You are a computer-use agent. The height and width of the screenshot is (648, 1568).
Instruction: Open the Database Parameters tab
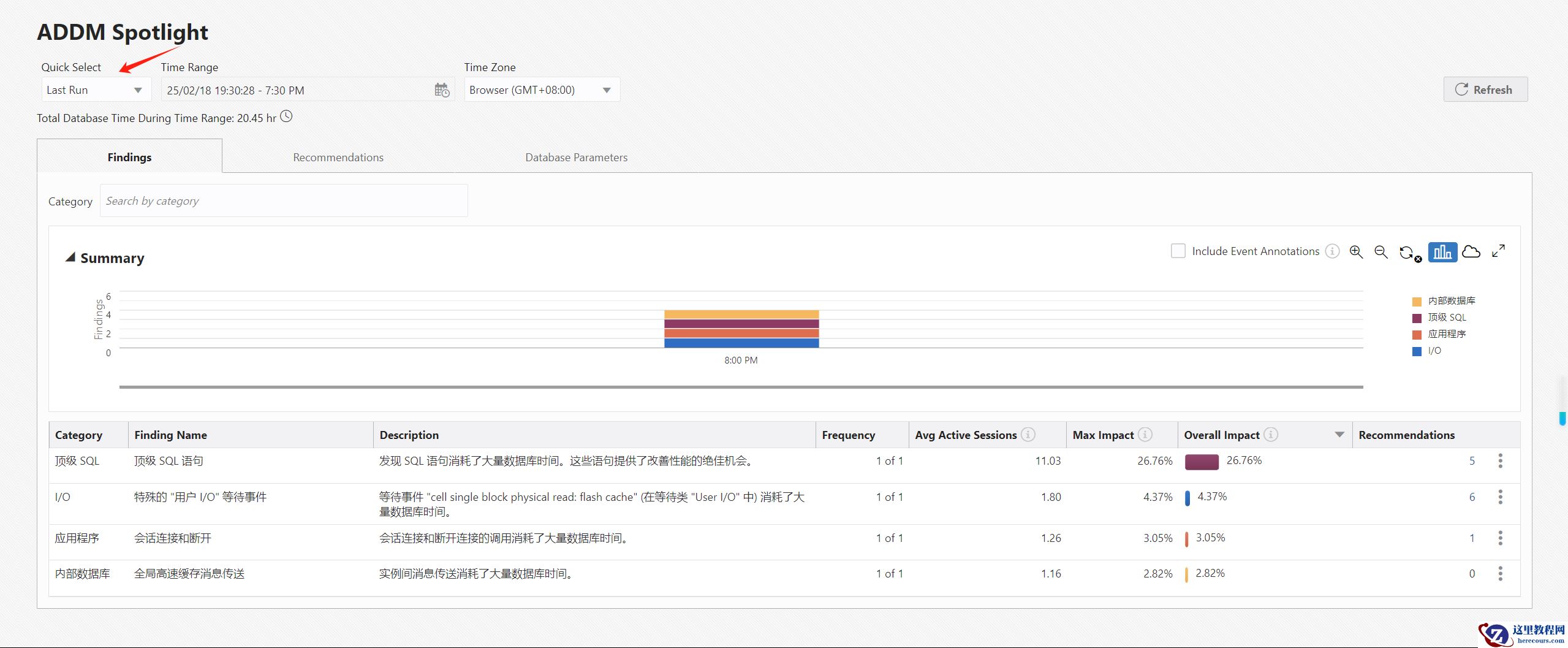[576, 158]
